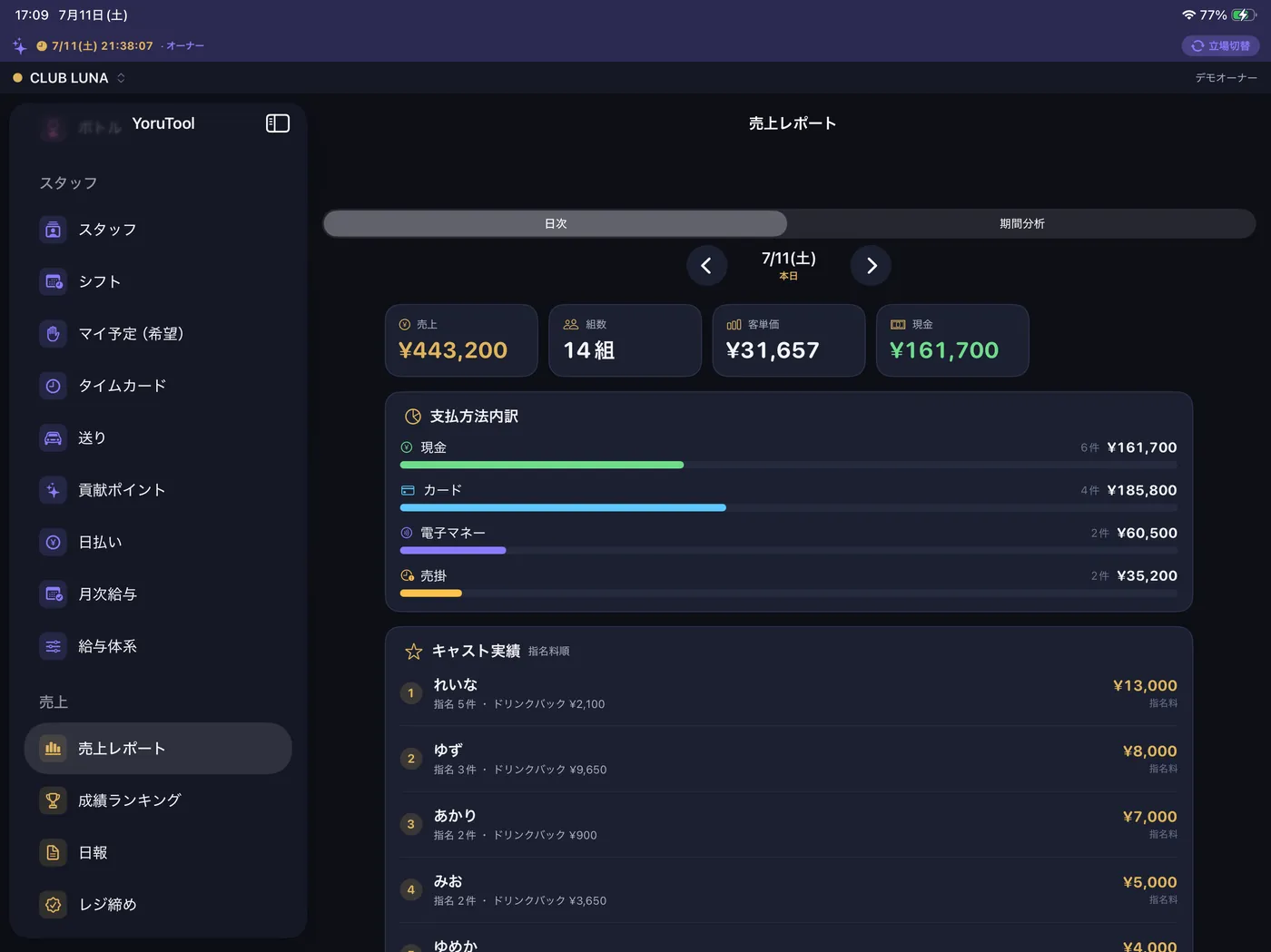The image size is (1271, 952).
Task: Toggle role with 立場切替 button
Action: 1220,45
